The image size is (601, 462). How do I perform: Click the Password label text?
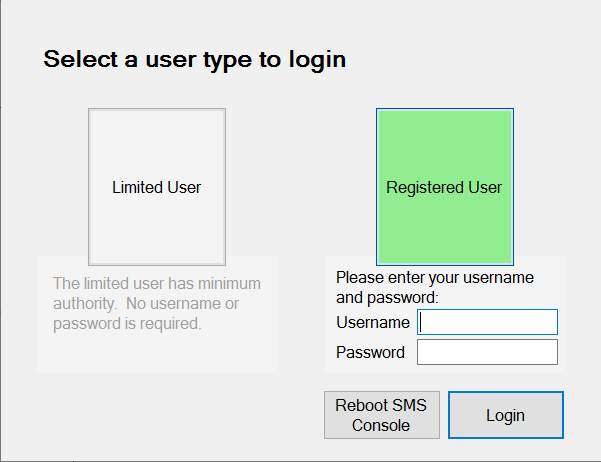[370, 352]
